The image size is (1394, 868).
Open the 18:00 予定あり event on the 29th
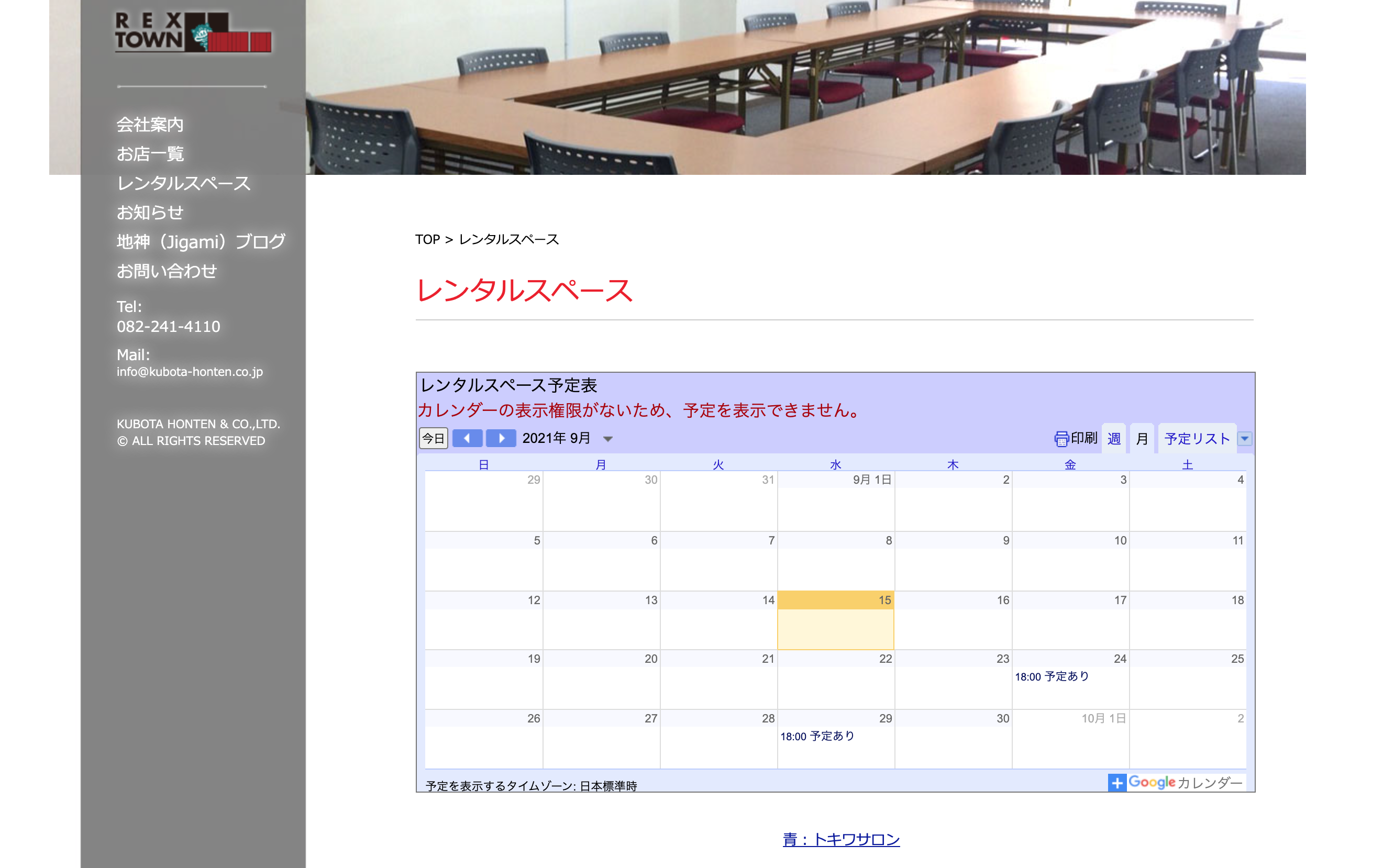tap(817, 736)
